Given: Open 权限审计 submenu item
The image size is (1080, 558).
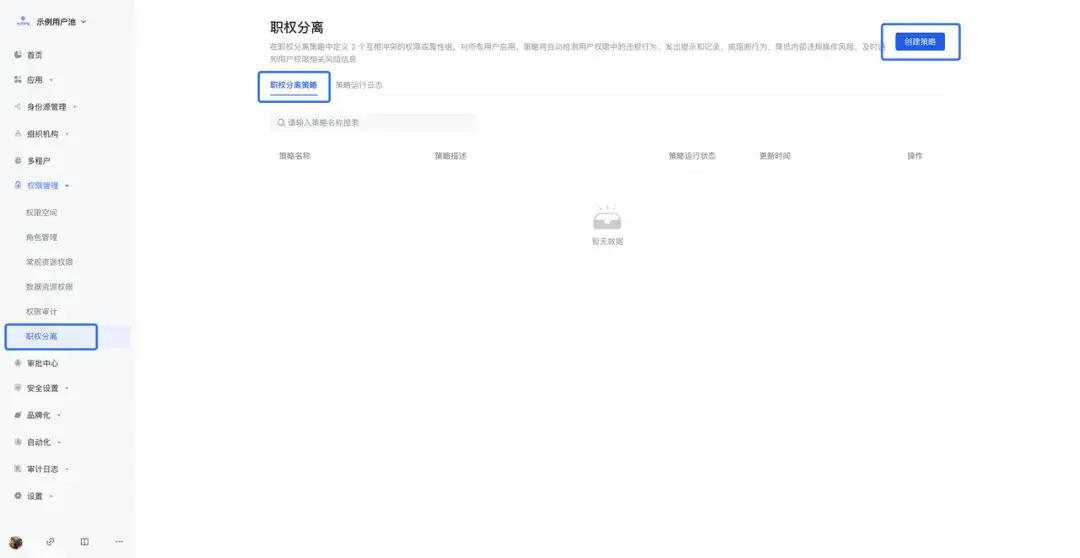Looking at the screenshot, I should (x=41, y=312).
